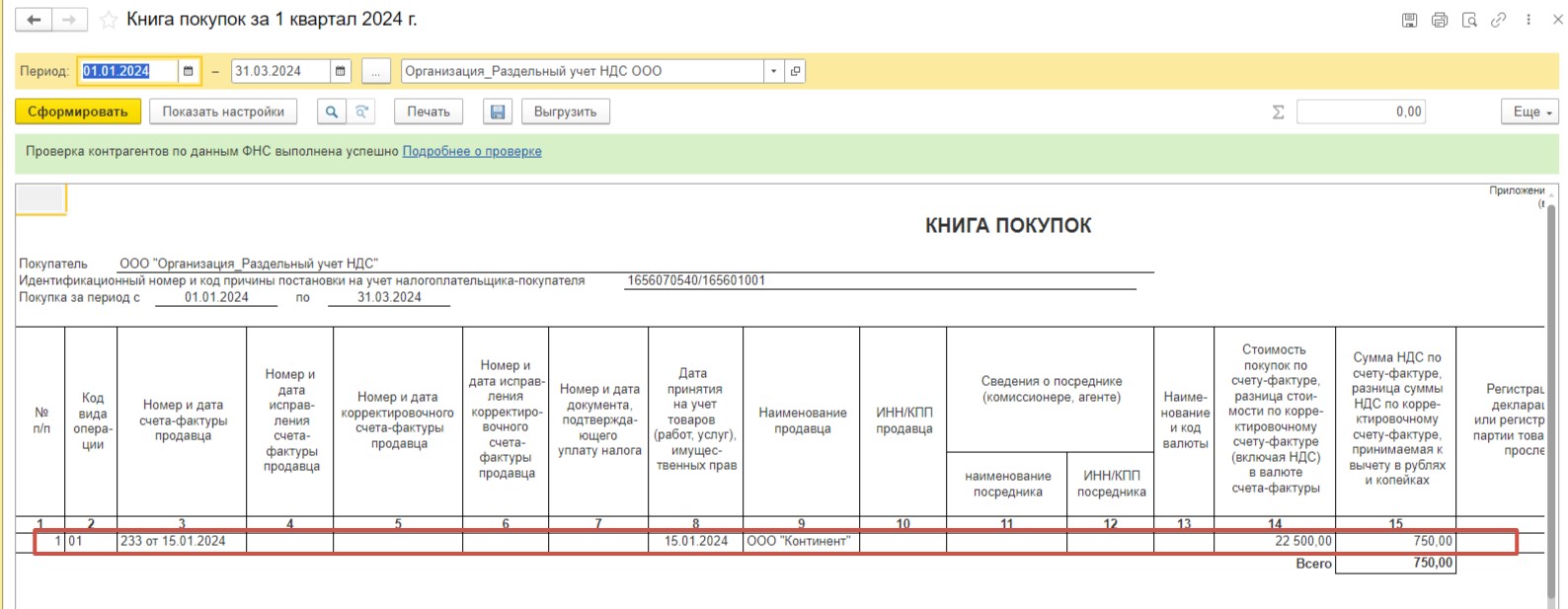Select the cell with 22 500,00
The width and height of the screenshot is (1568, 609).
1275,541
